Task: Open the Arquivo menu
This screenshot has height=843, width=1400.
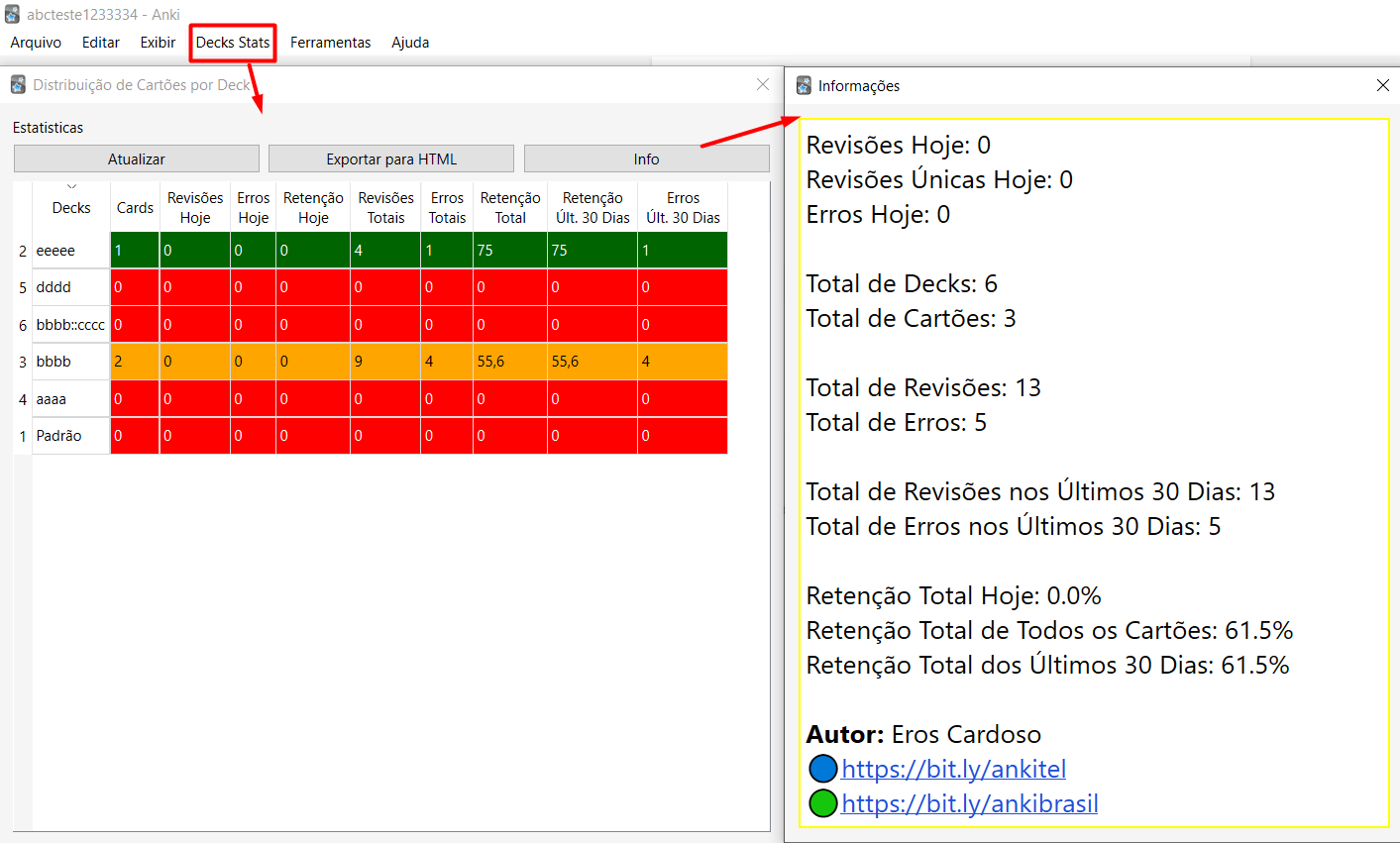Action: pos(36,43)
